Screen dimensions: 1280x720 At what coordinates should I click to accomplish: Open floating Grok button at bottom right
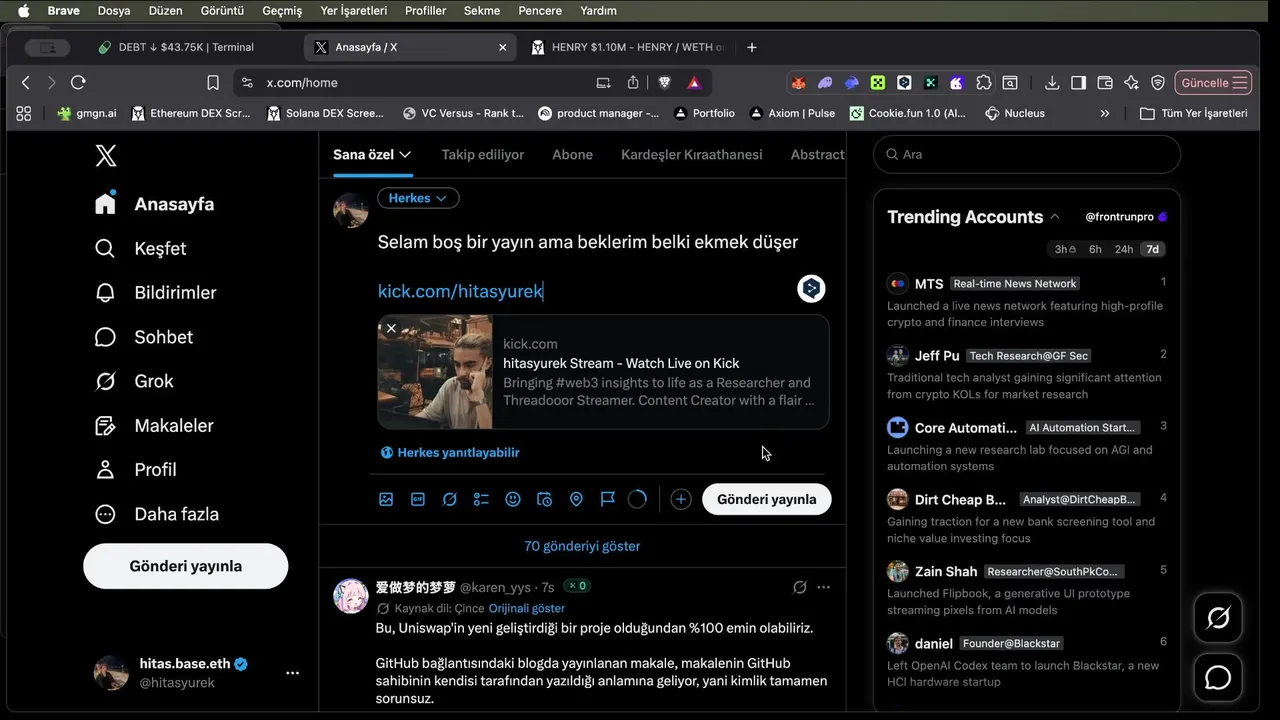1218,617
